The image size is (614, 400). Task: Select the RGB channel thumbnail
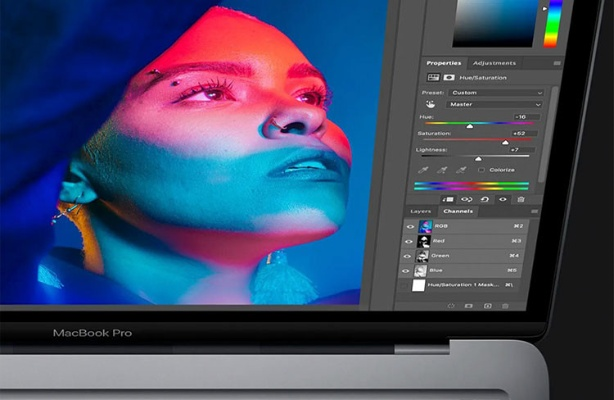click(x=424, y=226)
